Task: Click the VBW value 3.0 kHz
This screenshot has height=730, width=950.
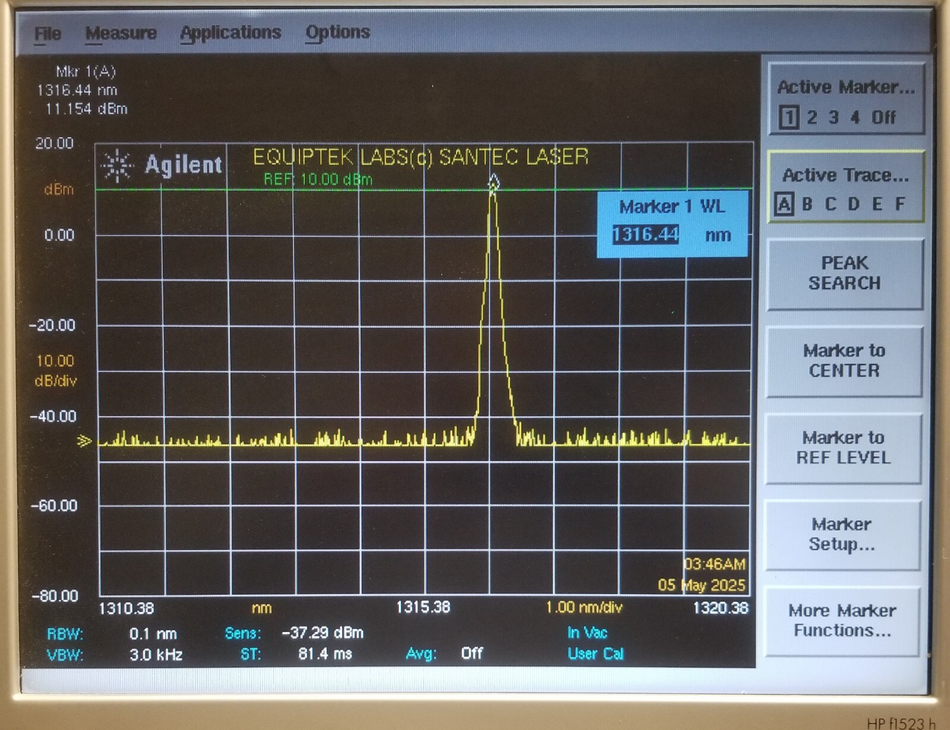Action: 156,655
